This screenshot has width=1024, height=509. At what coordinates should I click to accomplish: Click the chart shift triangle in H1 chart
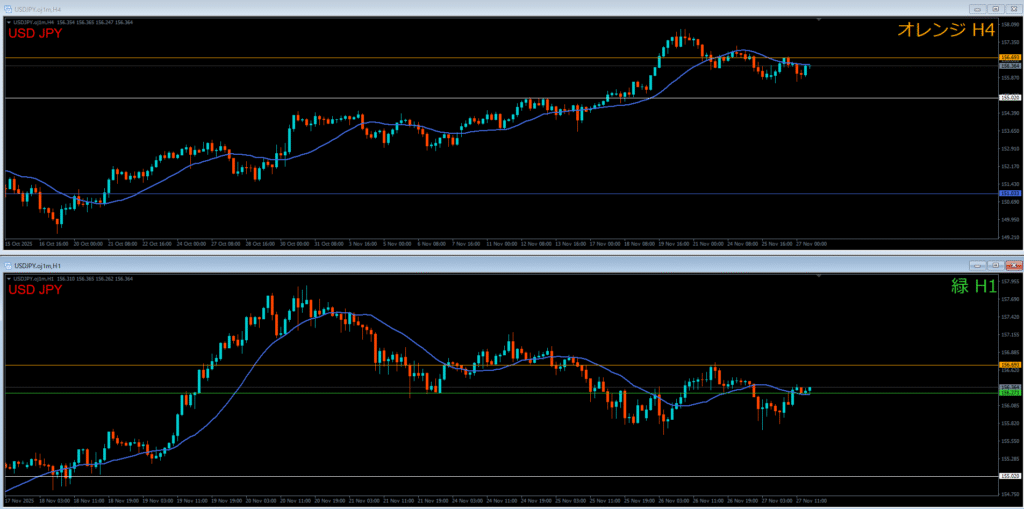click(818, 276)
